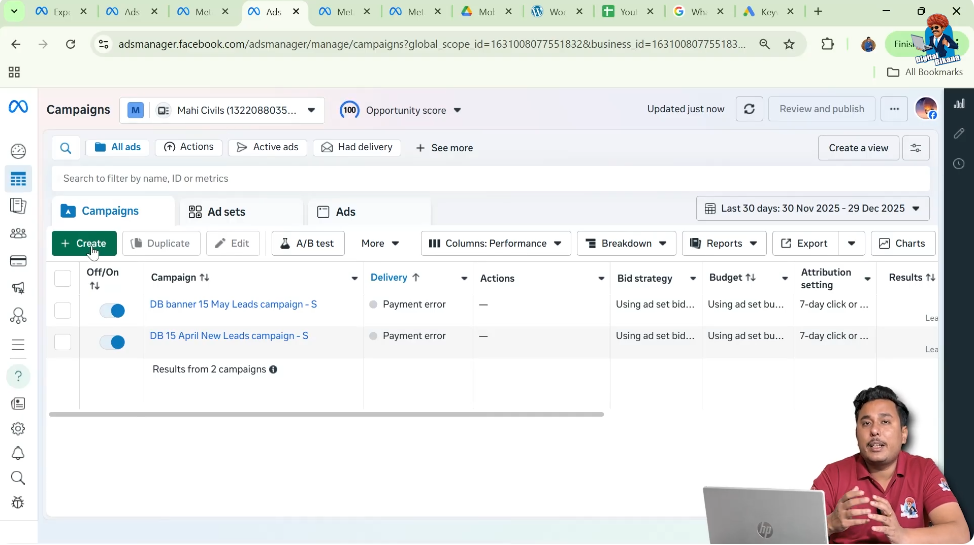Toggle off DB banner 15 May campaign
This screenshot has height=545, width=974.
(112, 311)
